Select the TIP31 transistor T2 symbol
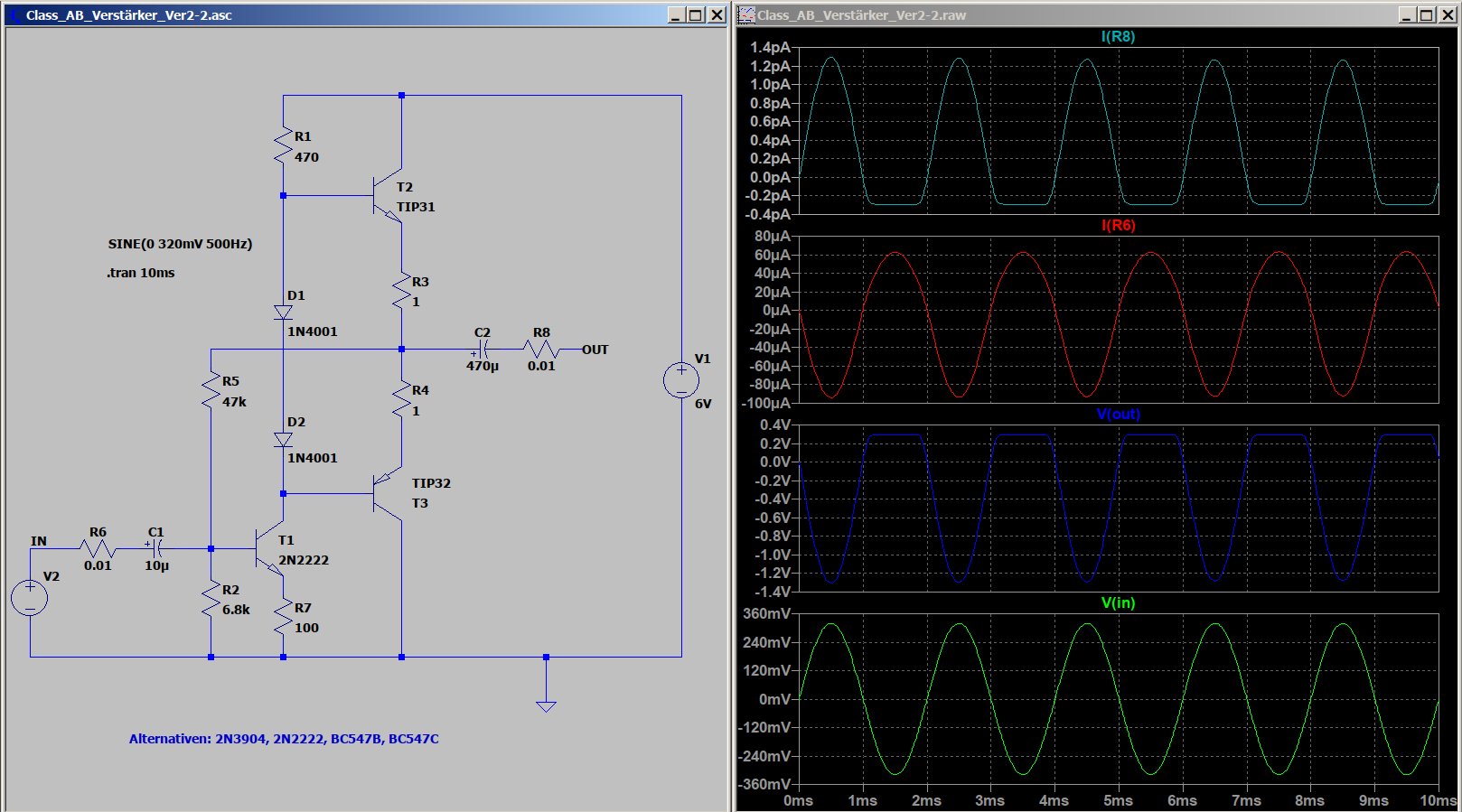Screen dimensions: 1462x812 tap(389, 195)
